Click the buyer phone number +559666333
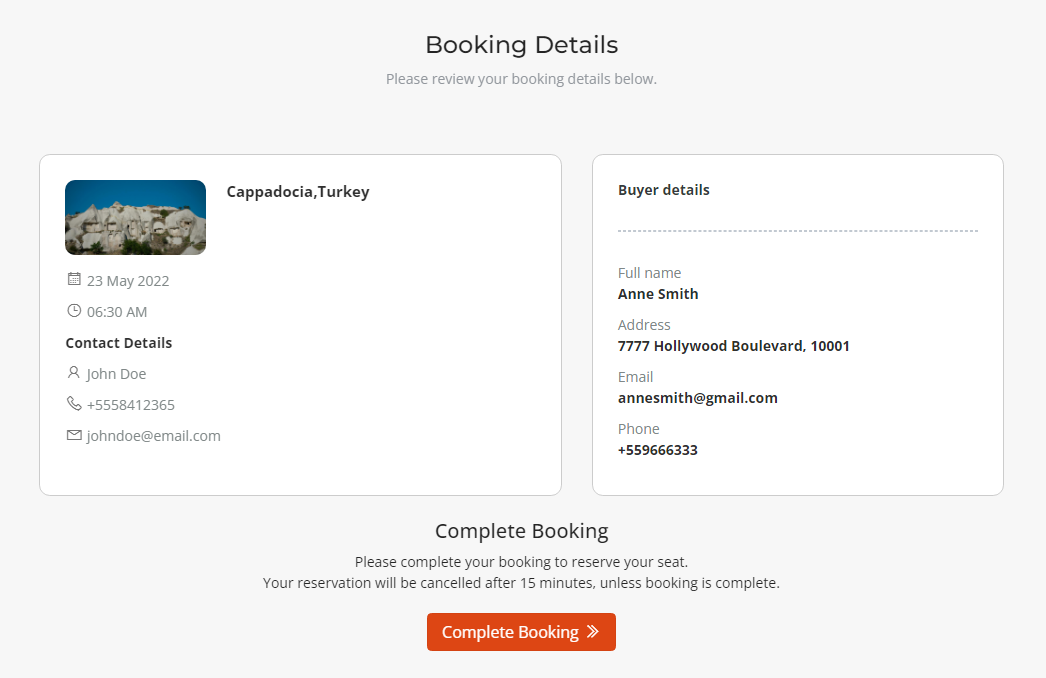 (x=657, y=450)
